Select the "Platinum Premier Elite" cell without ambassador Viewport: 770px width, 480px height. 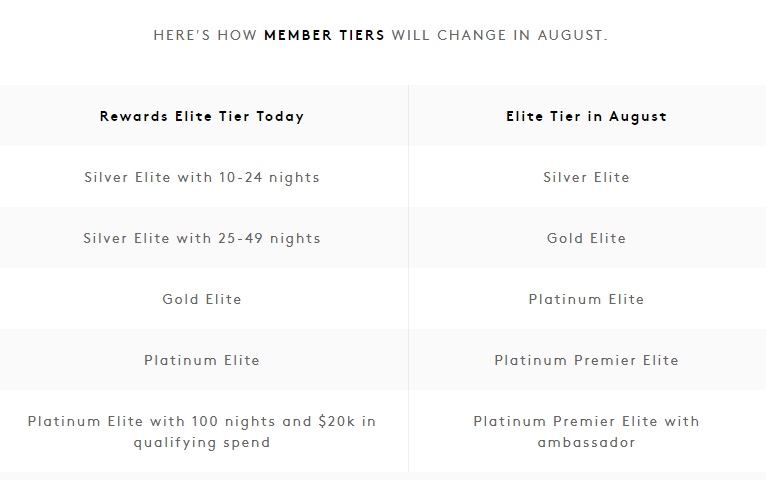586,360
